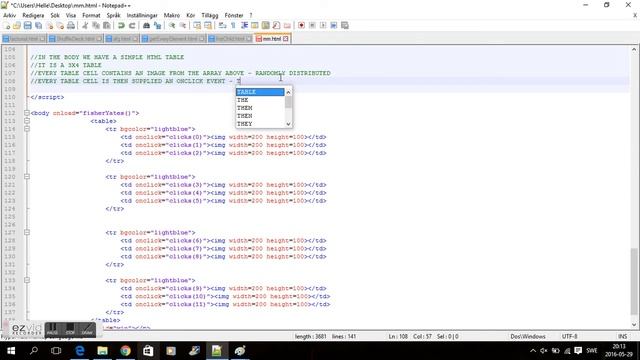Open the Function List panel icon
Viewport: 640px width, 360px height.
pos(276,25)
